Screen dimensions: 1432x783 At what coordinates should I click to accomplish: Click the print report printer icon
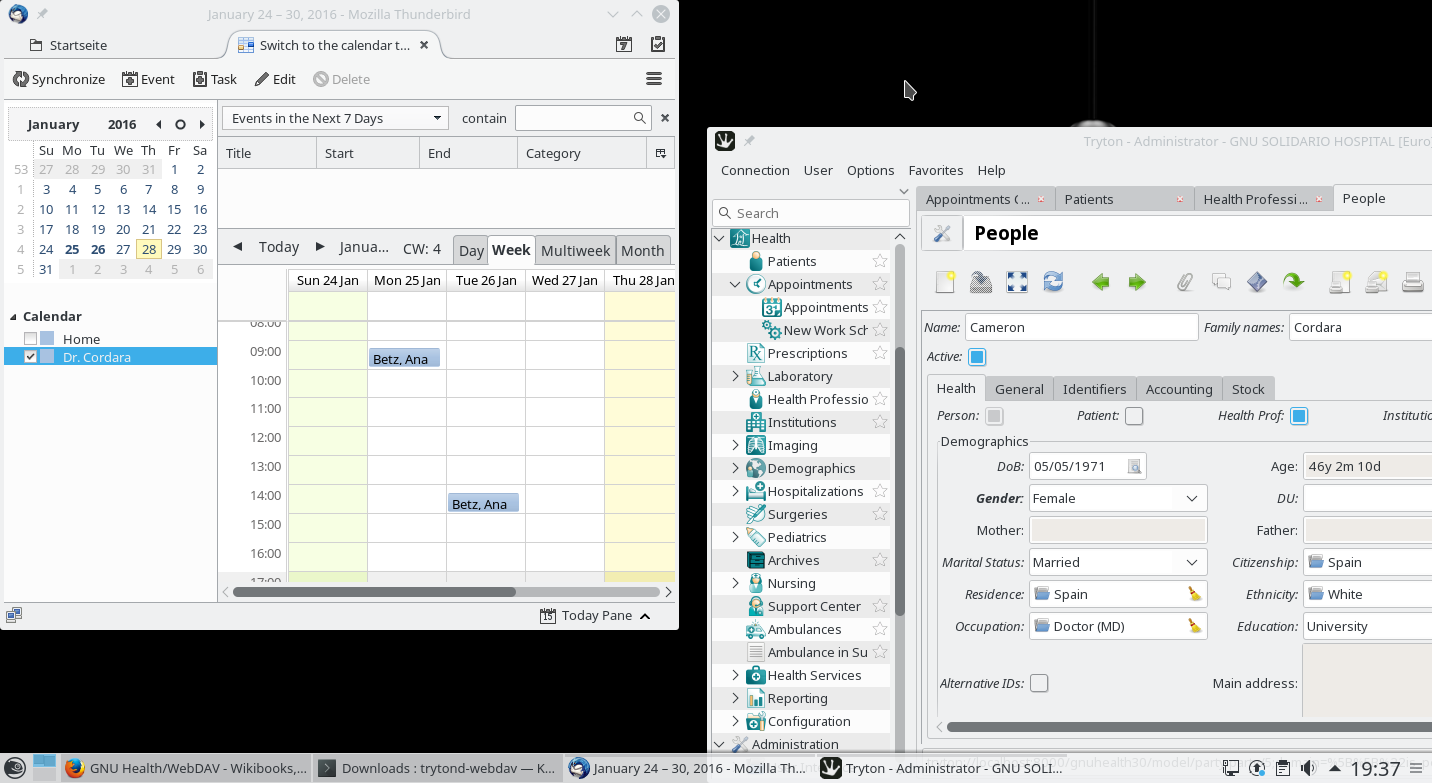click(x=1412, y=282)
